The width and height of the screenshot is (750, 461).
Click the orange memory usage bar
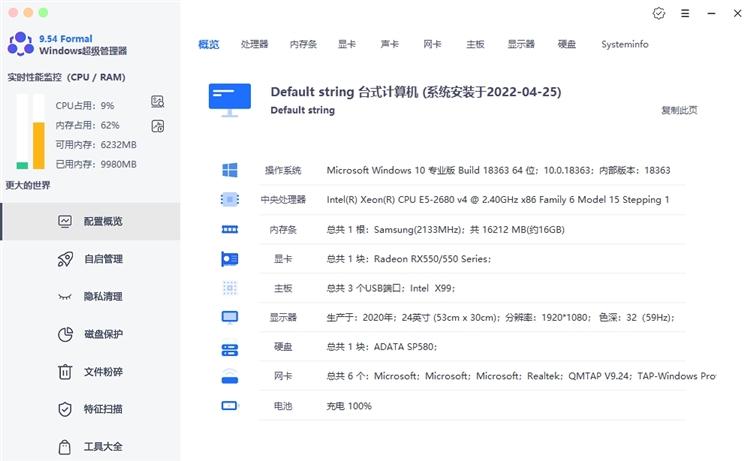coord(39,146)
